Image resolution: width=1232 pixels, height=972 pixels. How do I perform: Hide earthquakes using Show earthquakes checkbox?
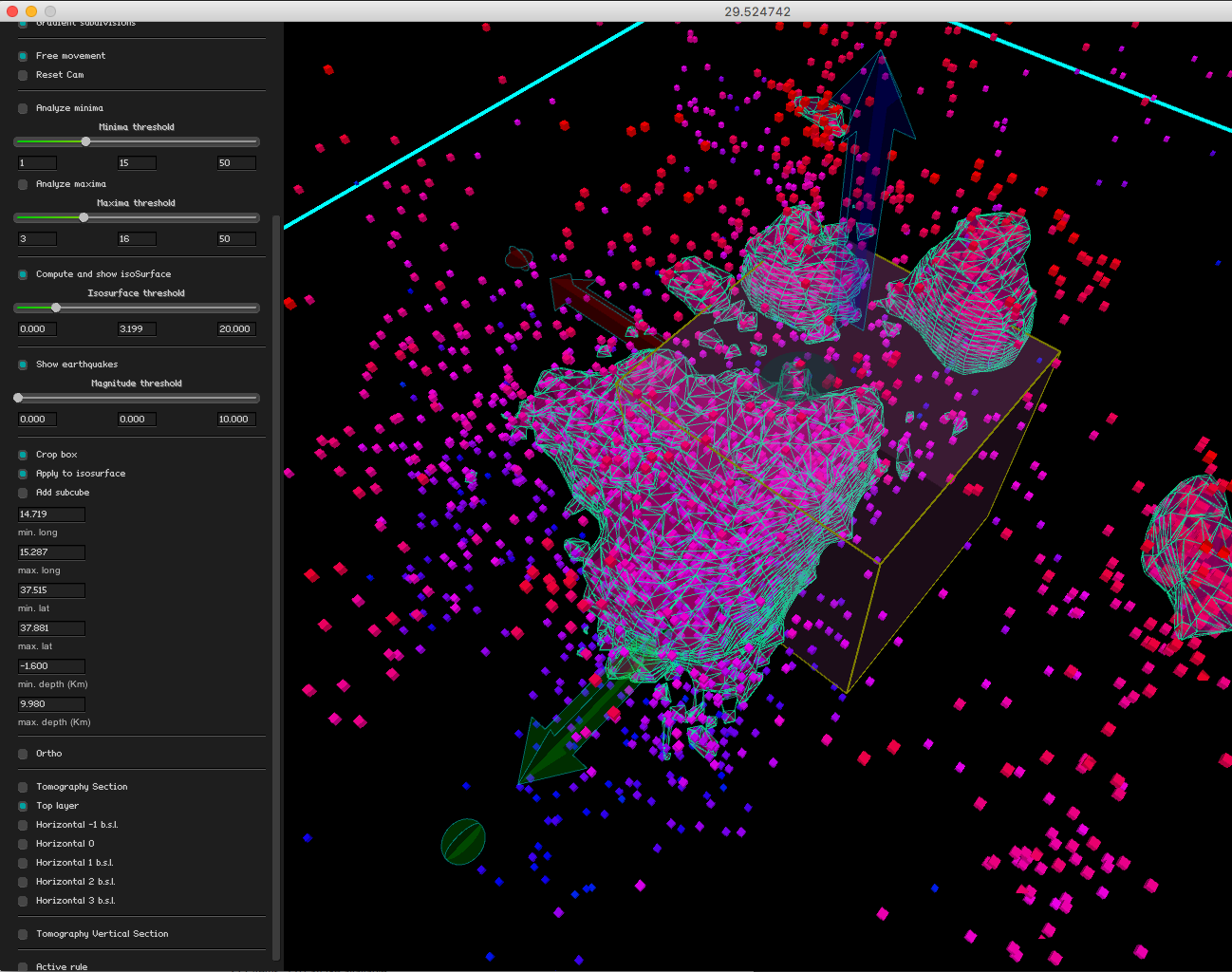[x=23, y=364]
